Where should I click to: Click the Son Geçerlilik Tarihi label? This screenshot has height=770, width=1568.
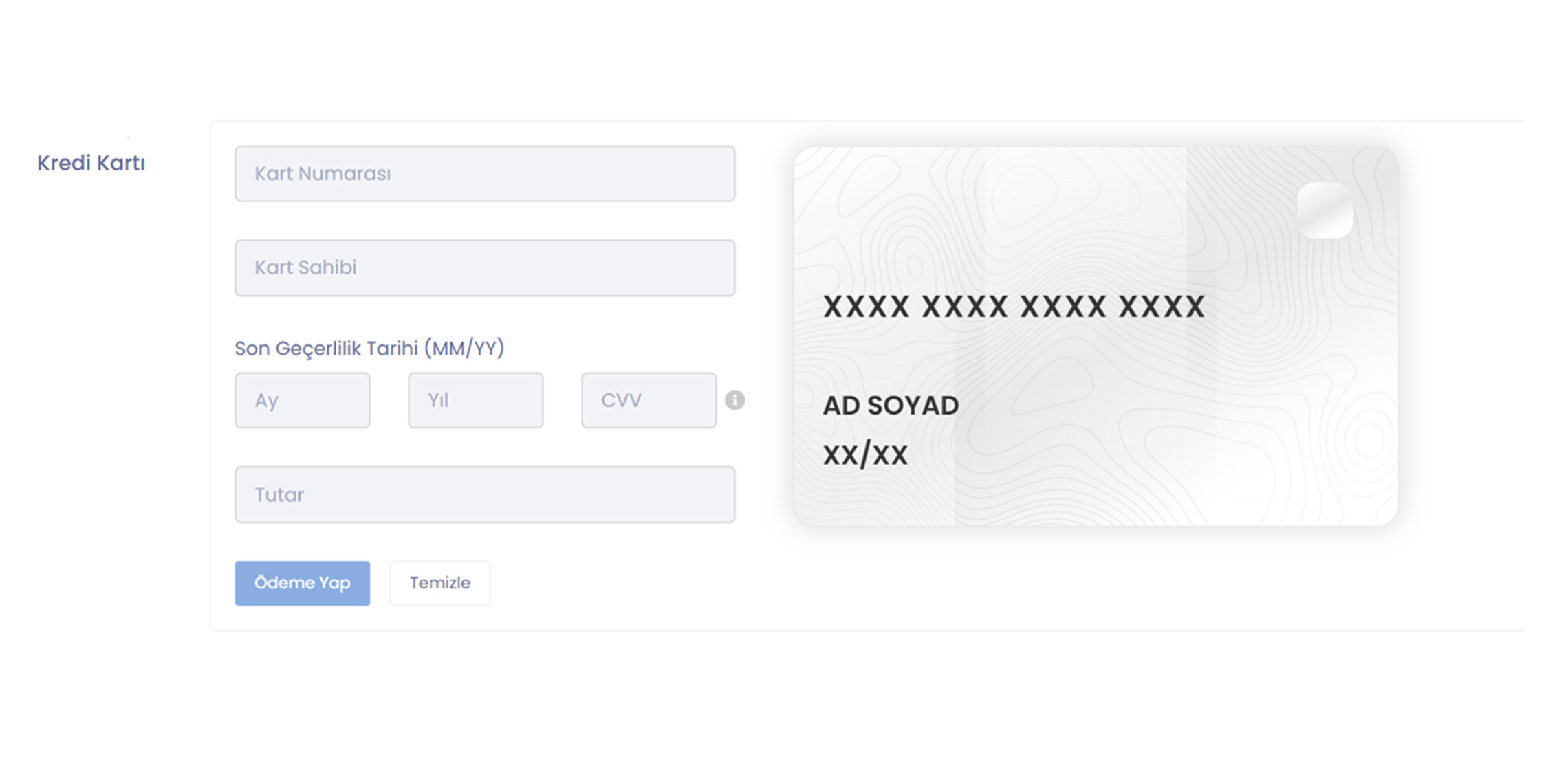[369, 349]
